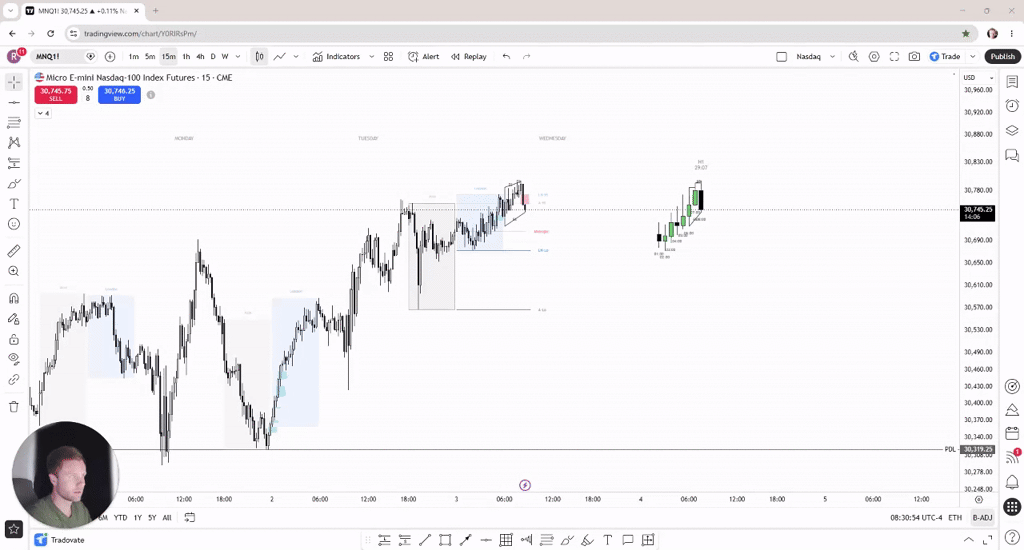Expand the favorite indicators dropdown
The height and width of the screenshot is (550, 1024).
pos(372,57)
